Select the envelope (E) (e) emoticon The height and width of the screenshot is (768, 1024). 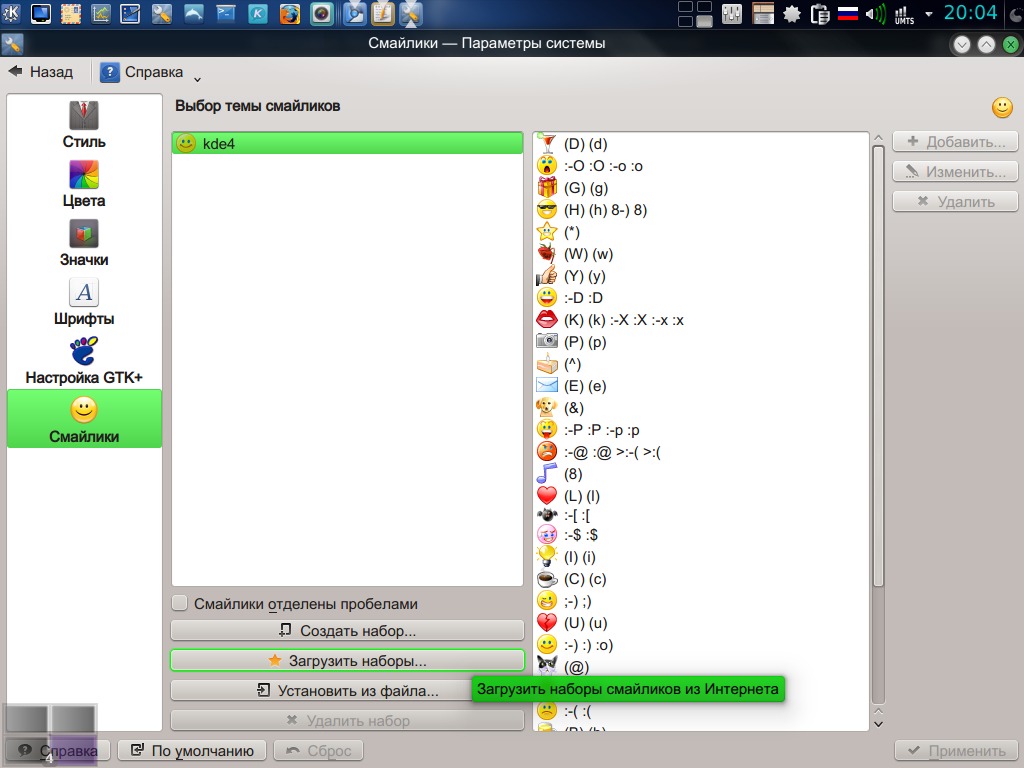click(x=701, y=386)
